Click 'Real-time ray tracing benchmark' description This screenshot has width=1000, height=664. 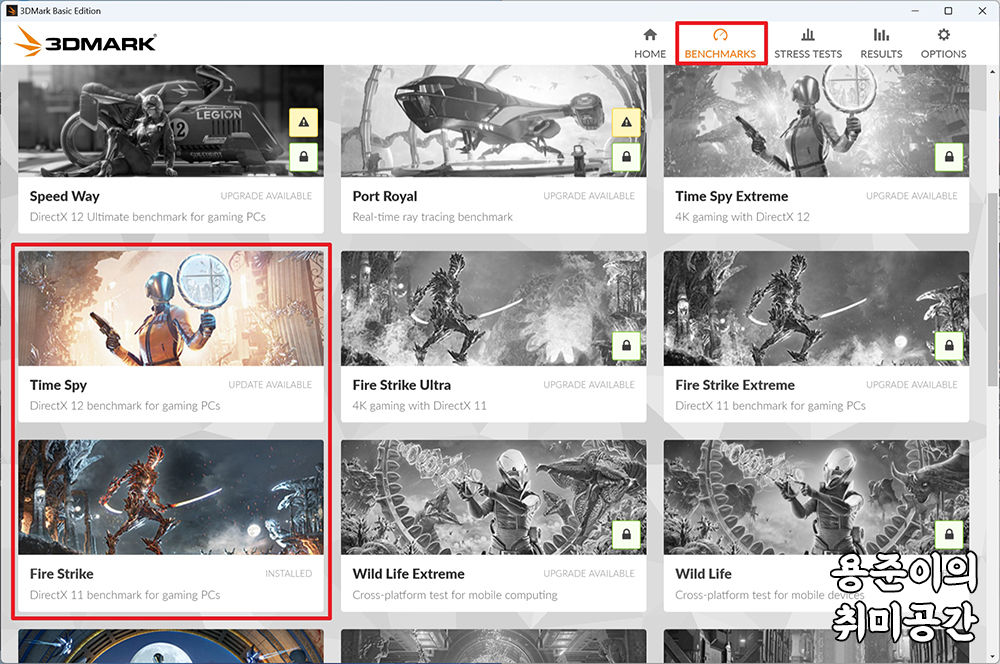[432, 217]
